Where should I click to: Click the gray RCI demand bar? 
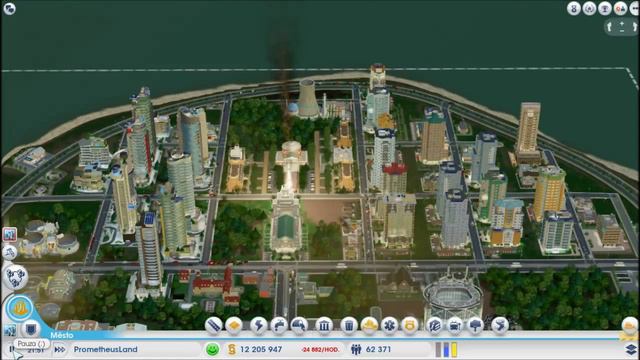click(x=438, y=349)
